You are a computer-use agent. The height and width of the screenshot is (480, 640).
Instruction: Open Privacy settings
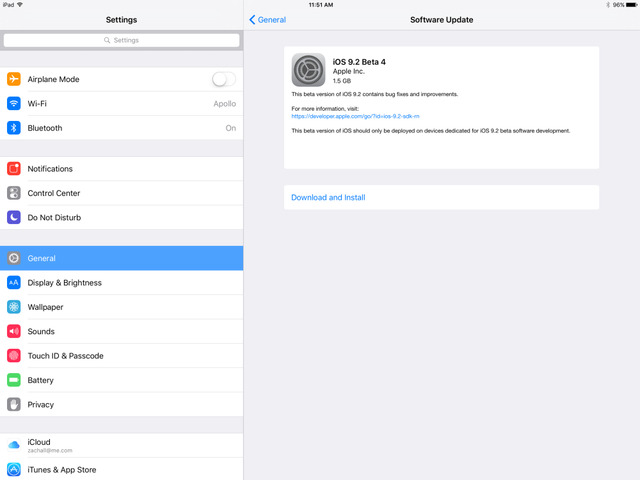(122, 404)
